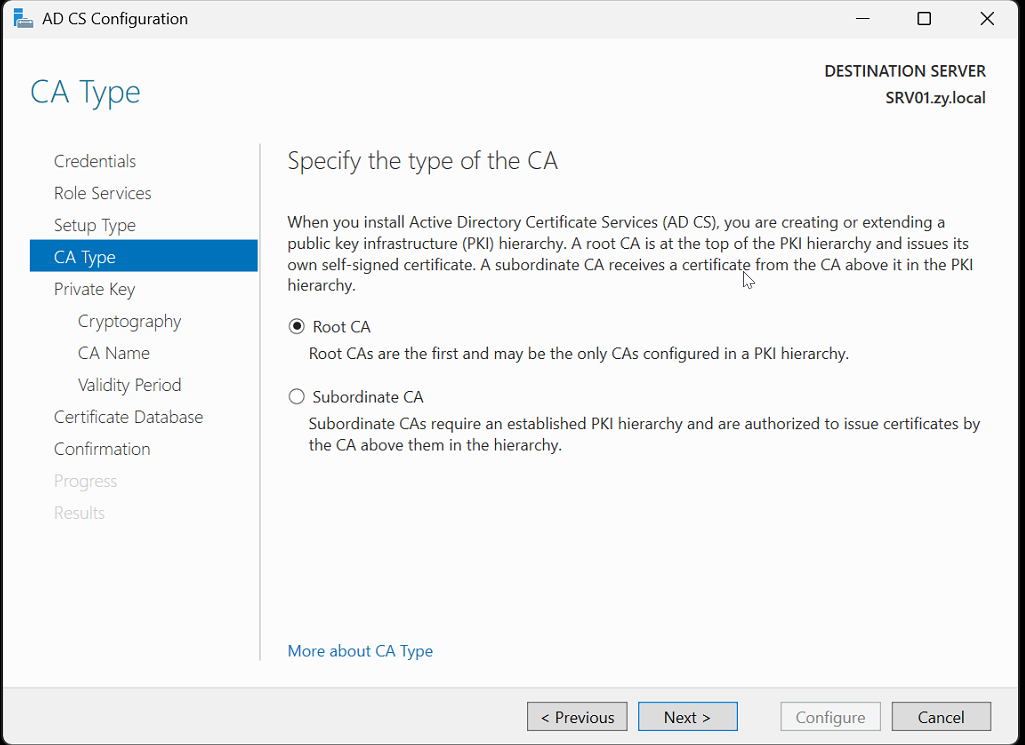Select the Root CA radio button
This screenshot has height=745, width=1025.
point(297,326)
